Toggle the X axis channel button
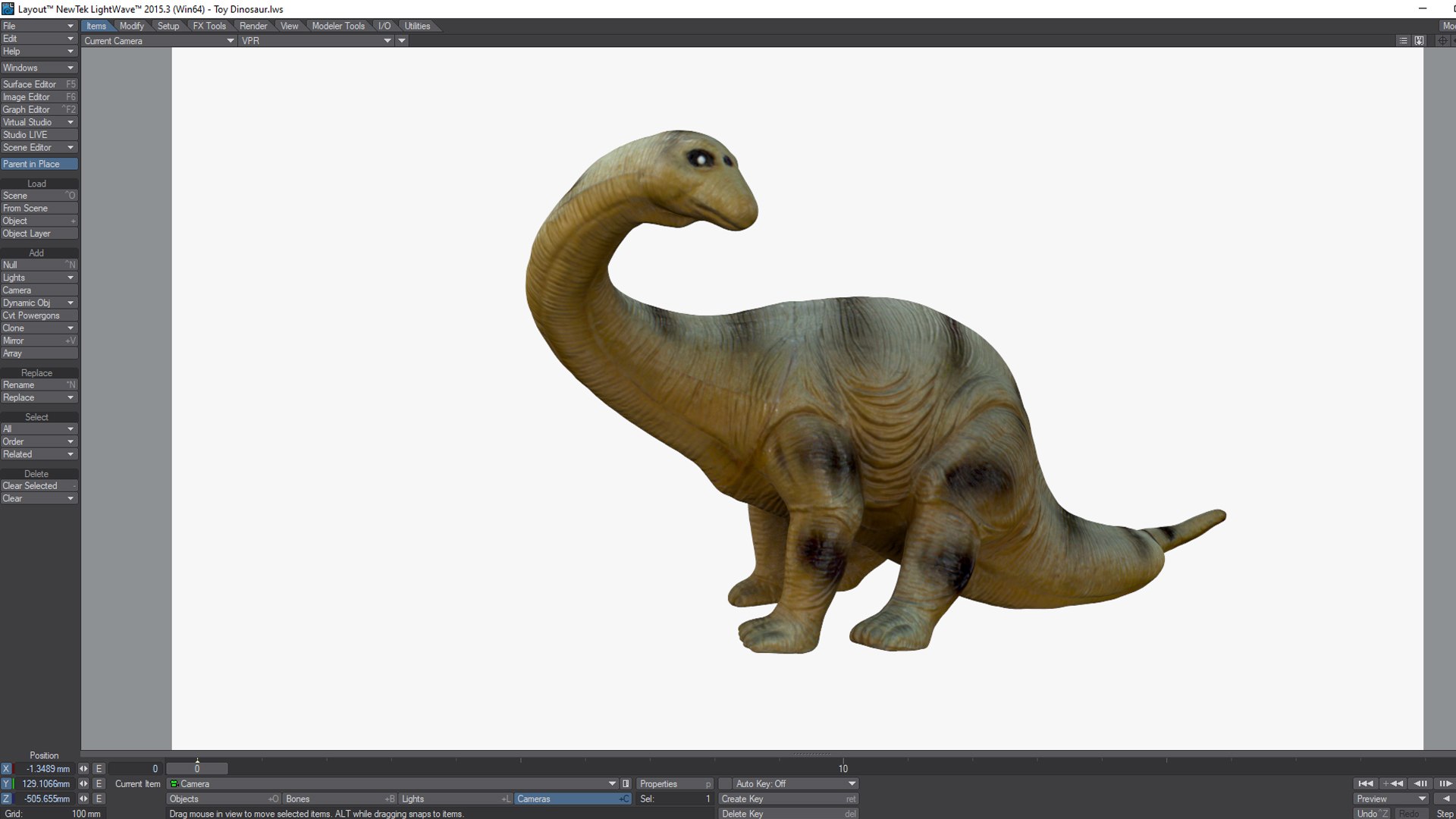This screenshot has width=1456, height=819. tap(6, 769)
